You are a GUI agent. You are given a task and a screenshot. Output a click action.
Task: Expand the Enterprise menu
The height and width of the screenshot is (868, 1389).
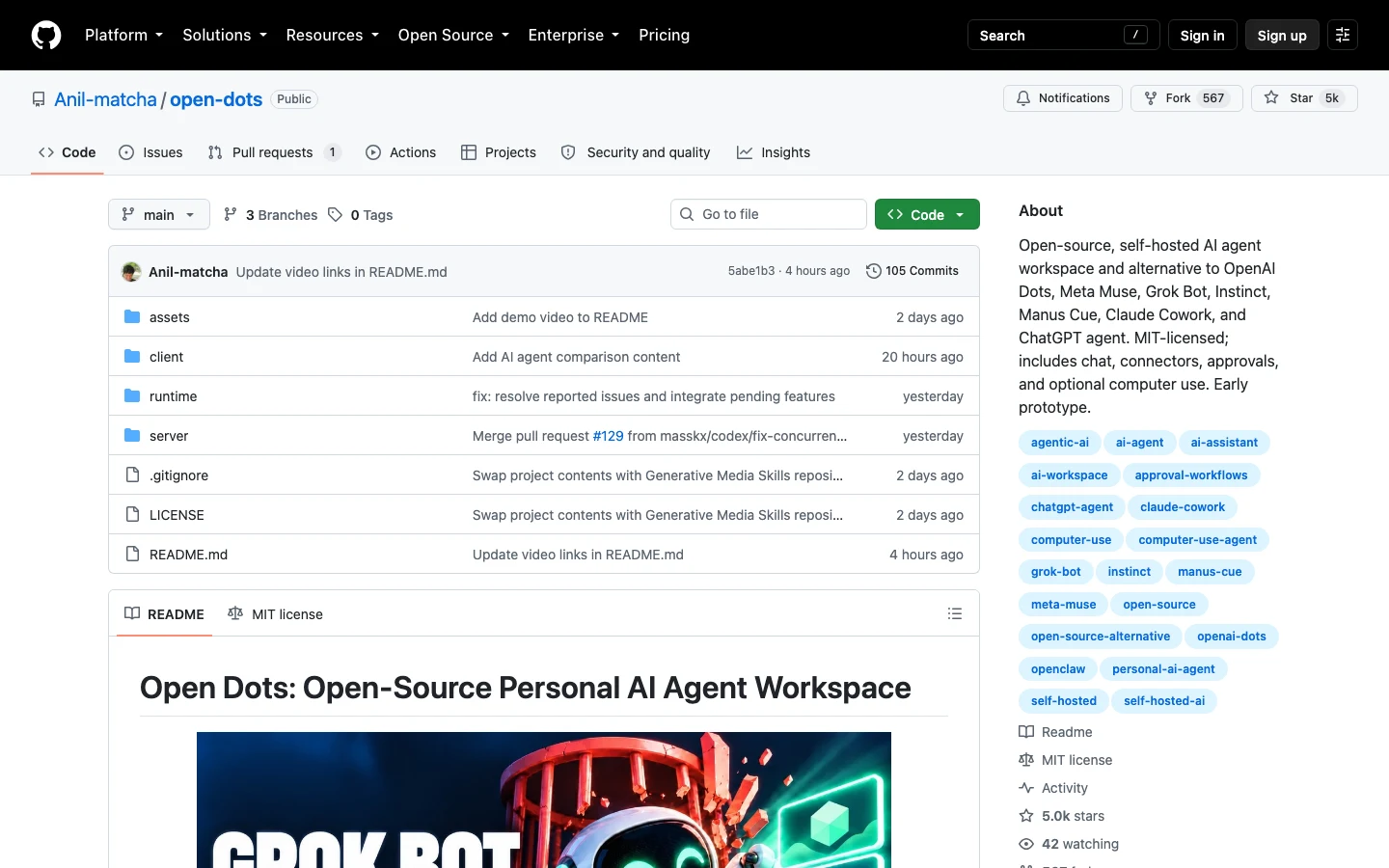pos(574,35)
